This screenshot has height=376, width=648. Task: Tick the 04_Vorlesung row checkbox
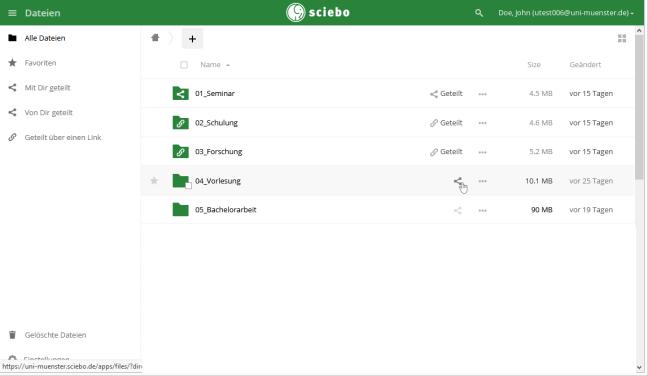point(188,186)
